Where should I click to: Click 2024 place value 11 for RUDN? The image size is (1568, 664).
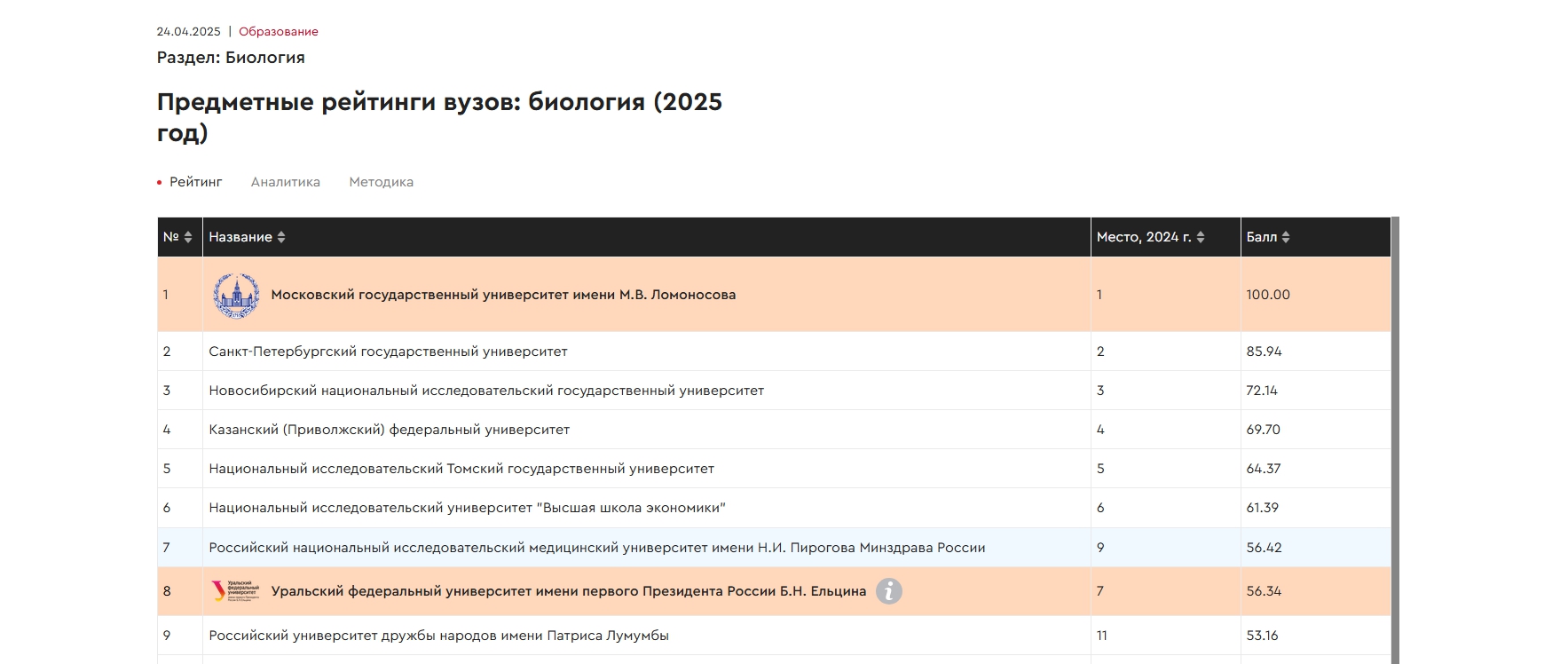tap(1102, 636)
